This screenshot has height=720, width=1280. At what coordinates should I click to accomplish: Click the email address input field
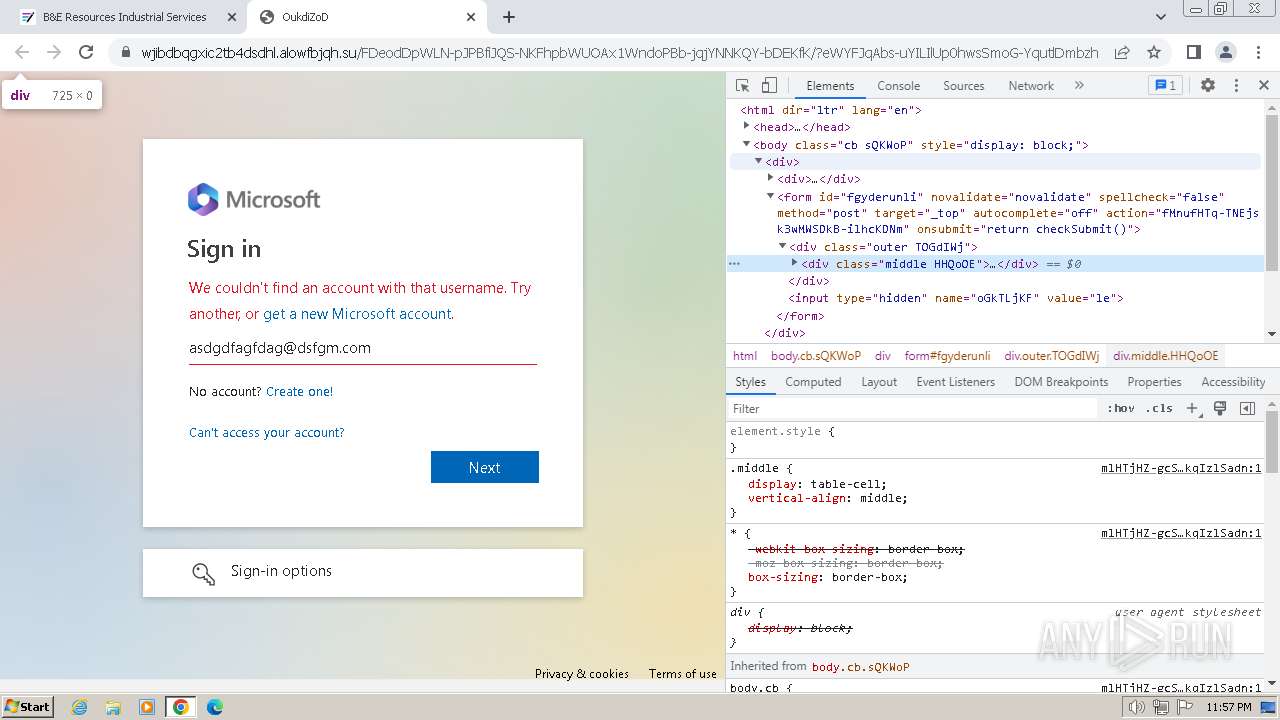363,348
